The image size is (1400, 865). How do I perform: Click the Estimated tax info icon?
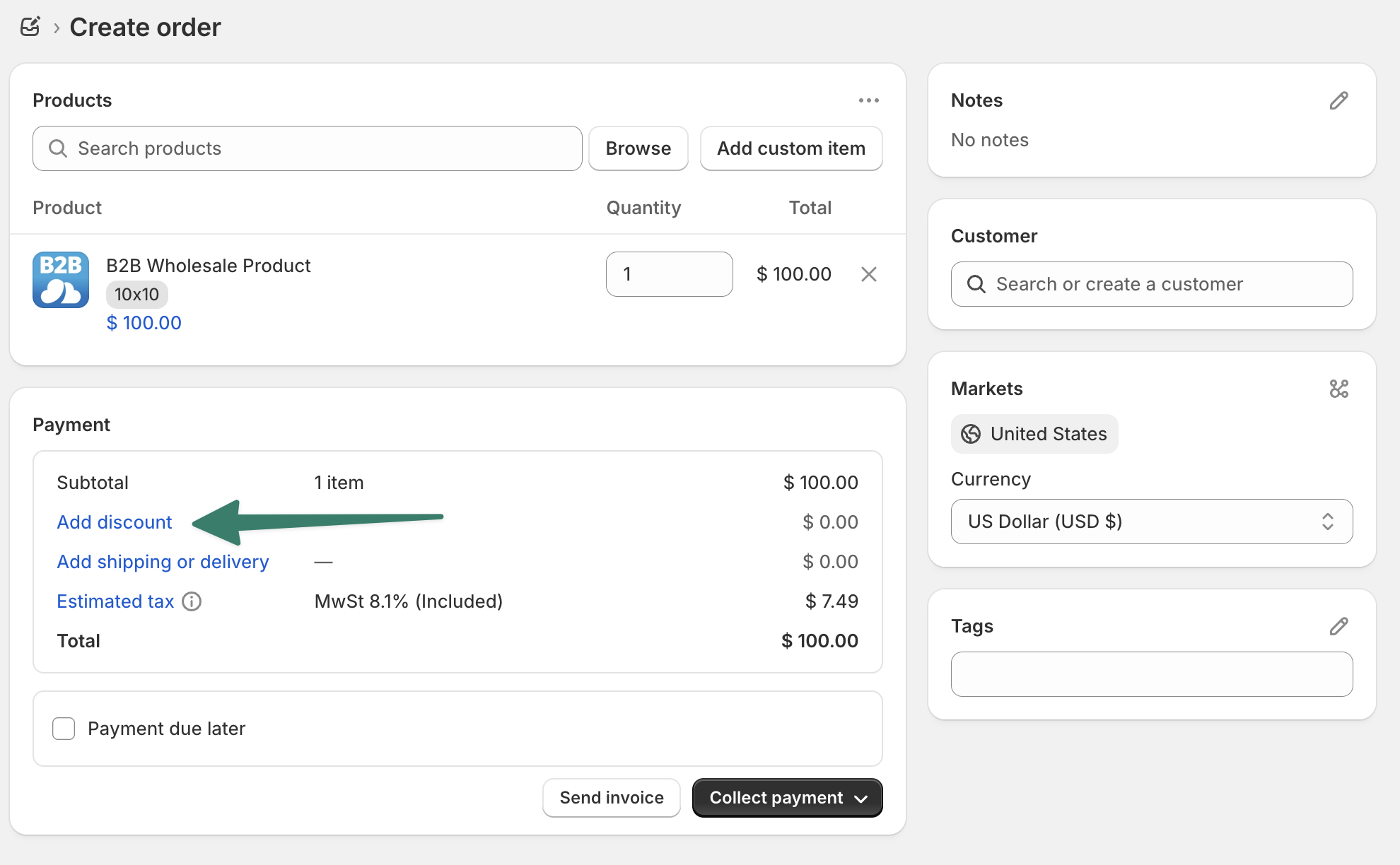[192, 601]
